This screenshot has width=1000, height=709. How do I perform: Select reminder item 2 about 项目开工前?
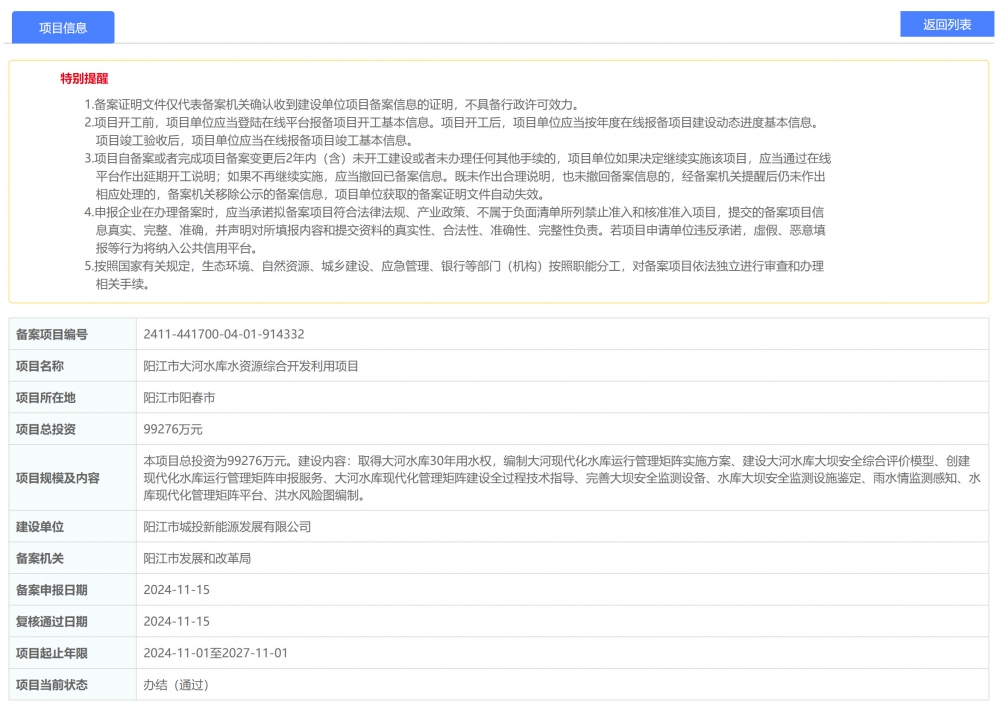click(453, 131)
